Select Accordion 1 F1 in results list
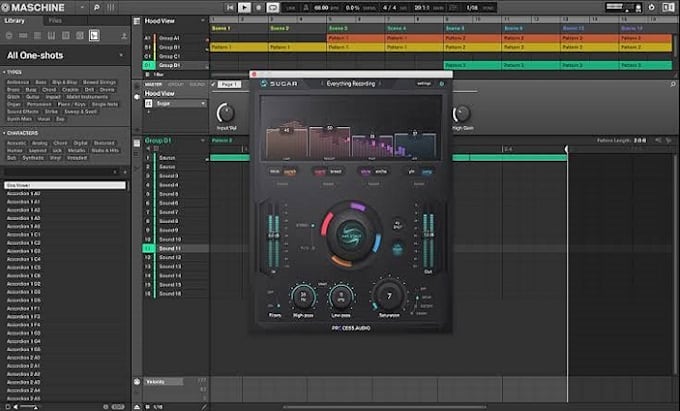 coord(24,309)
